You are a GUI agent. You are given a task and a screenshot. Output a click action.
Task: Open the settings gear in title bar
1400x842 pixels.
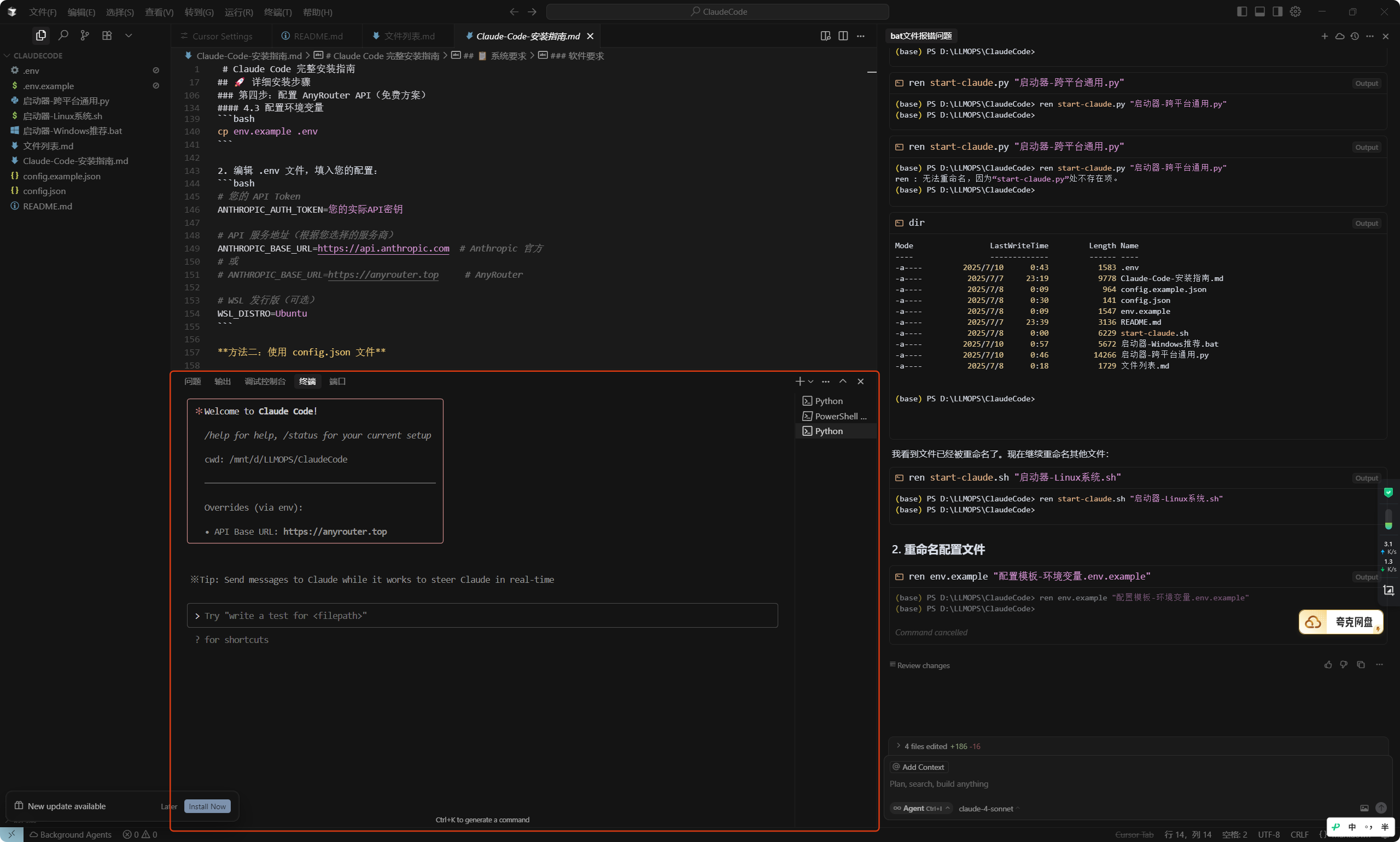[x=1296, y=11]
